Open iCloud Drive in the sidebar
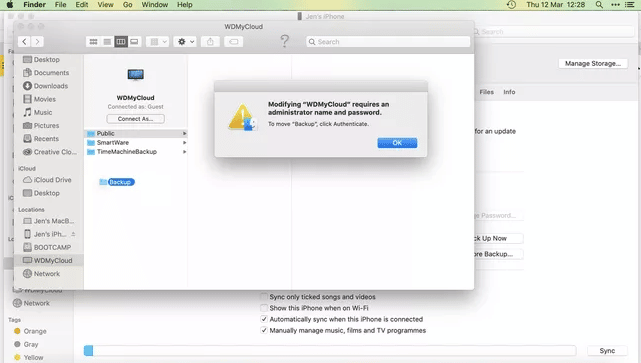Viewport: 641px width, 363px height. pos(47,179)
